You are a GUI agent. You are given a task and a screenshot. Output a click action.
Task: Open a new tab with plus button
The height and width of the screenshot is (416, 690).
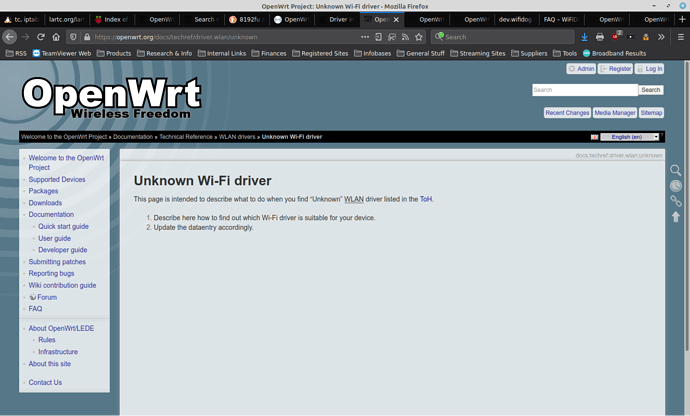click(x=682, y=19)
